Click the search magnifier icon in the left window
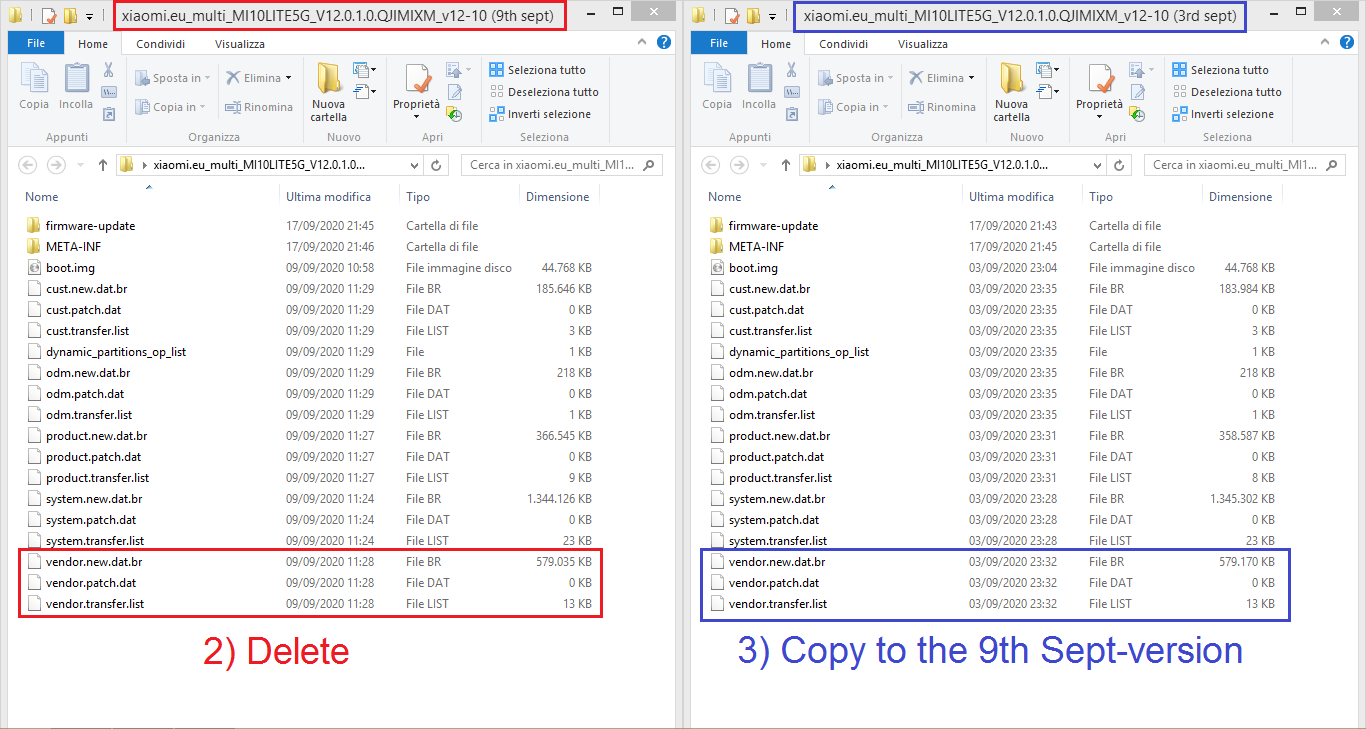 (648, 166)
